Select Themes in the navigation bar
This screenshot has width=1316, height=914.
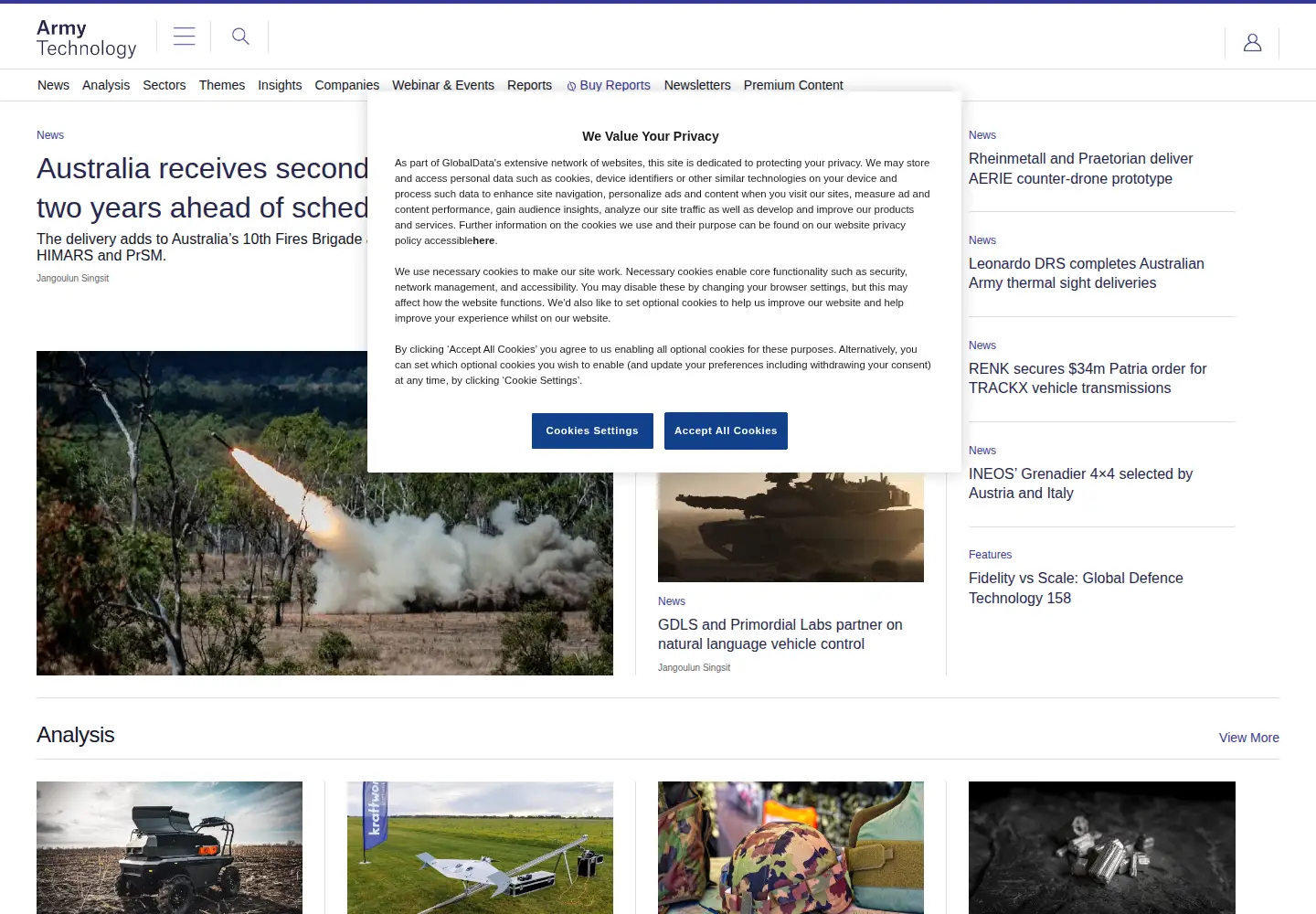tap(222, 85)
